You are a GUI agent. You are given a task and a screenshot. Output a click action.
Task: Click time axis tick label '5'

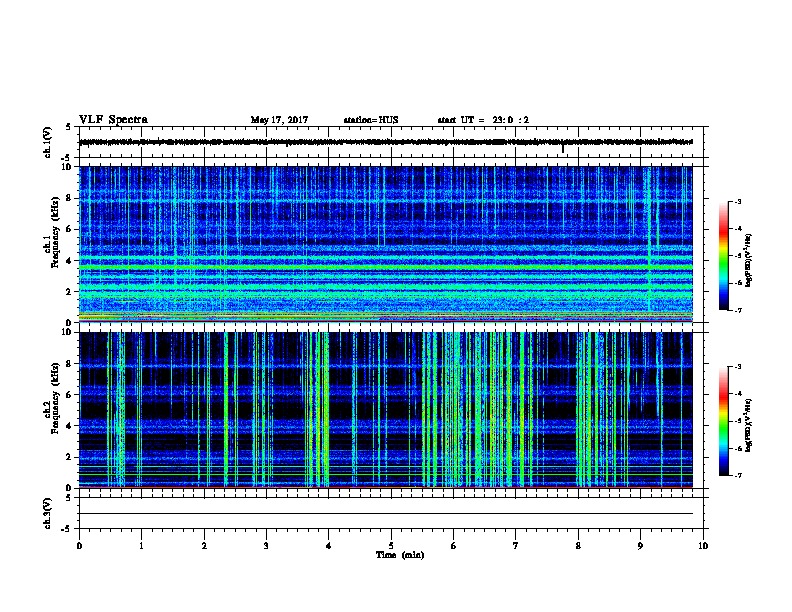[391, 545]
